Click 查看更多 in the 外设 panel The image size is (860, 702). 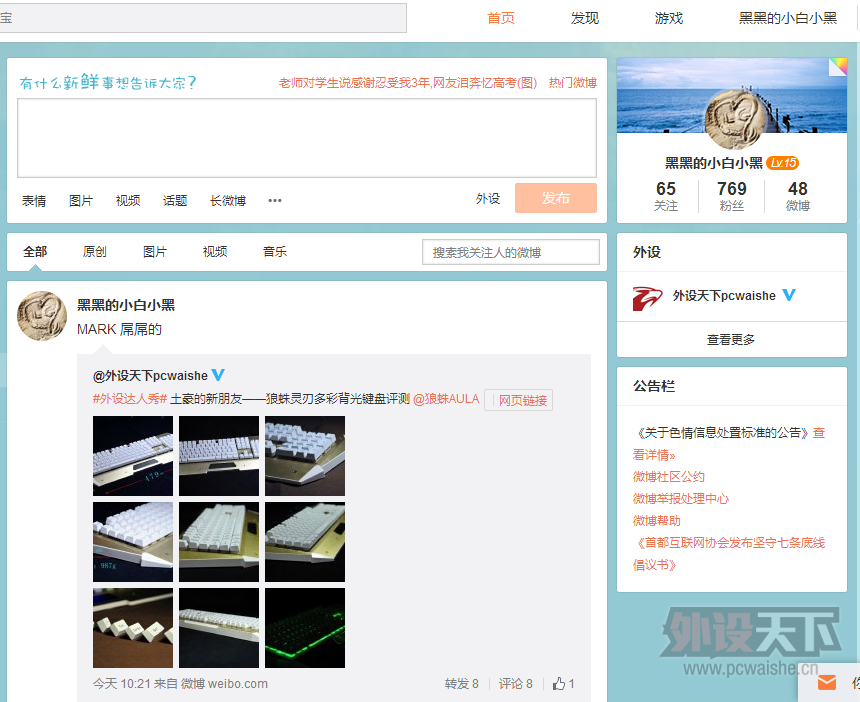[731, 339]
